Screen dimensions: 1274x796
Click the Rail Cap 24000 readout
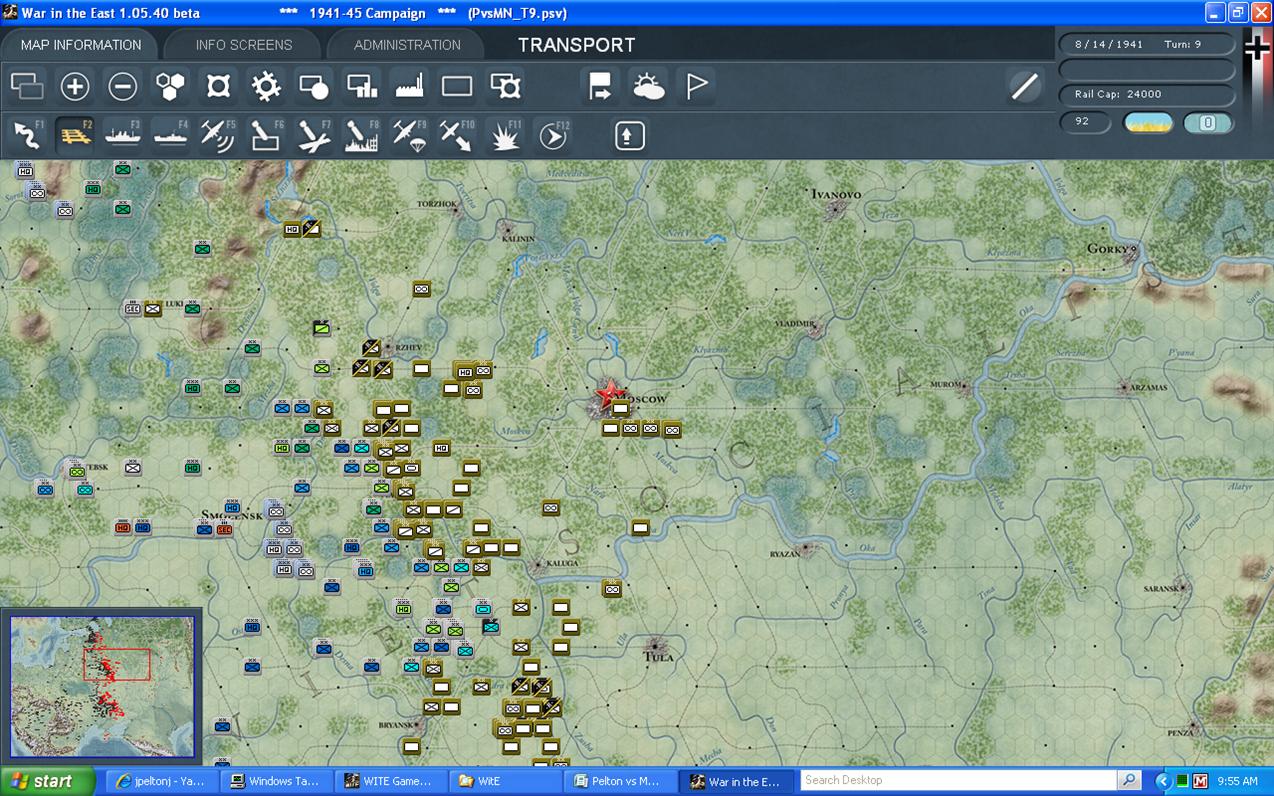click(x=1147, y=94)
